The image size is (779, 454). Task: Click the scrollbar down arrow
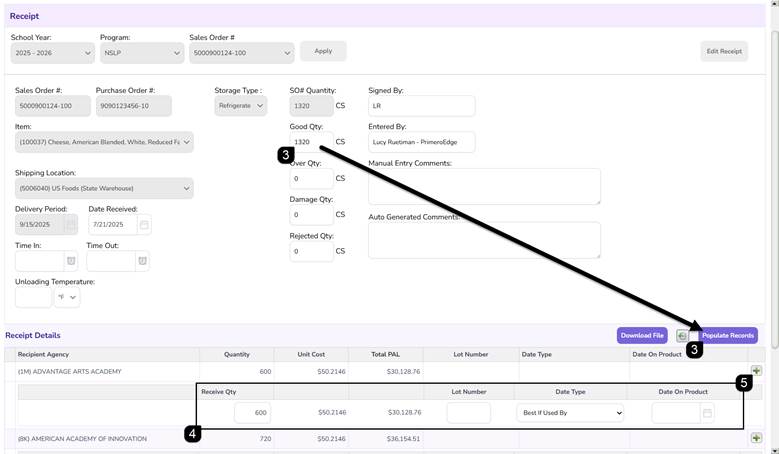[775, 450]
